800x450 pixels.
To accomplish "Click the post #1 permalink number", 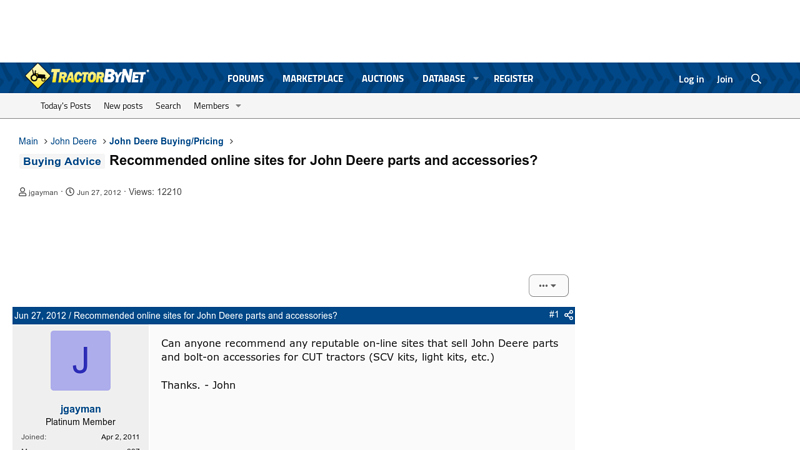I will click(x=554, y=315).
